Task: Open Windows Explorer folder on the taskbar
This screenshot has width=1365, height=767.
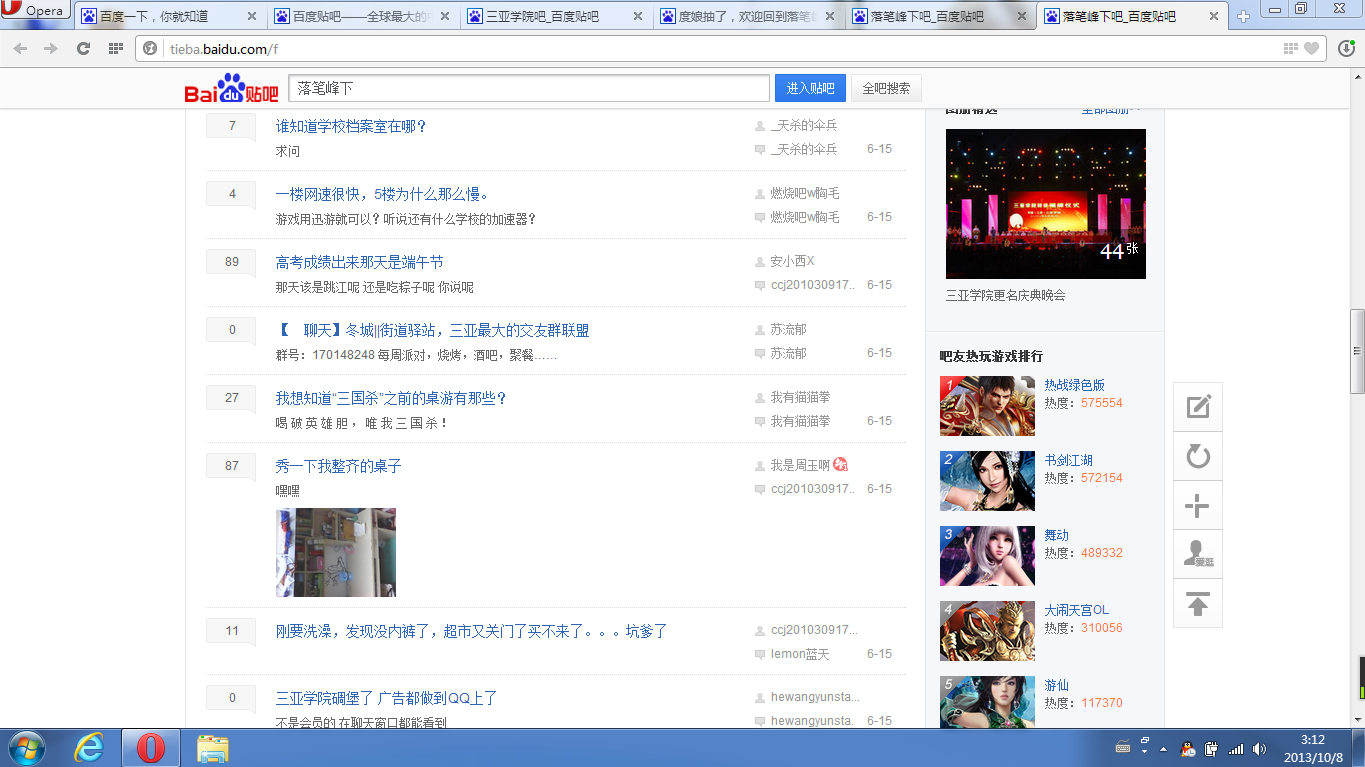Action: (212, 748)
